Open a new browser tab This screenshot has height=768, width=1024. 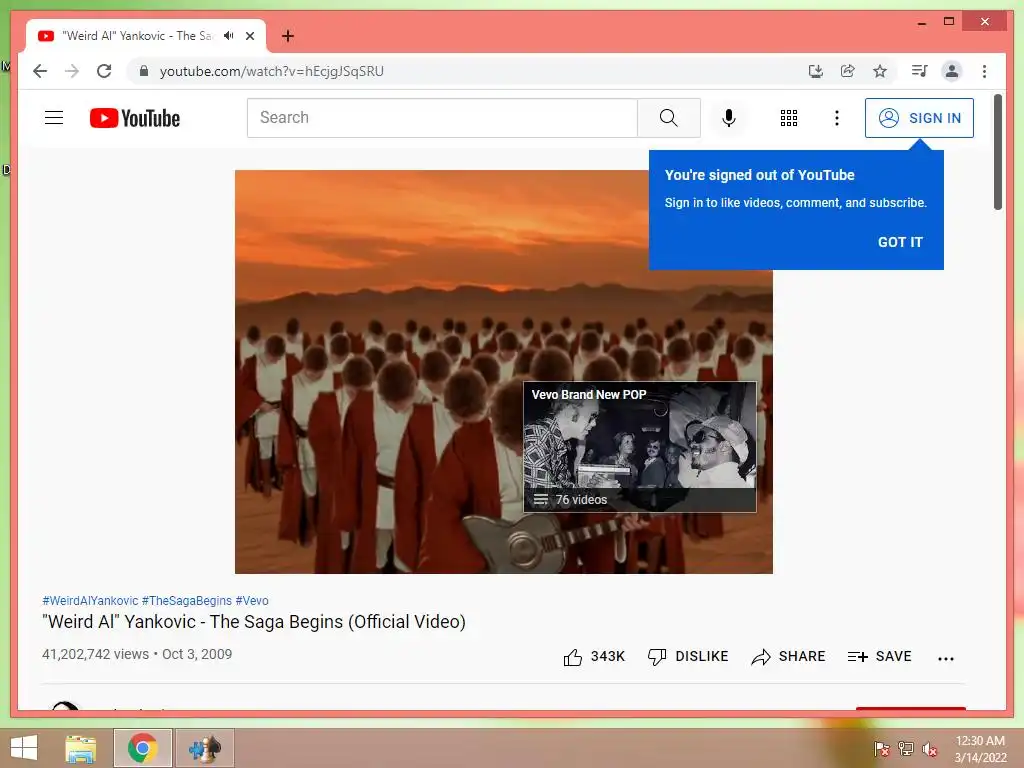287,36
